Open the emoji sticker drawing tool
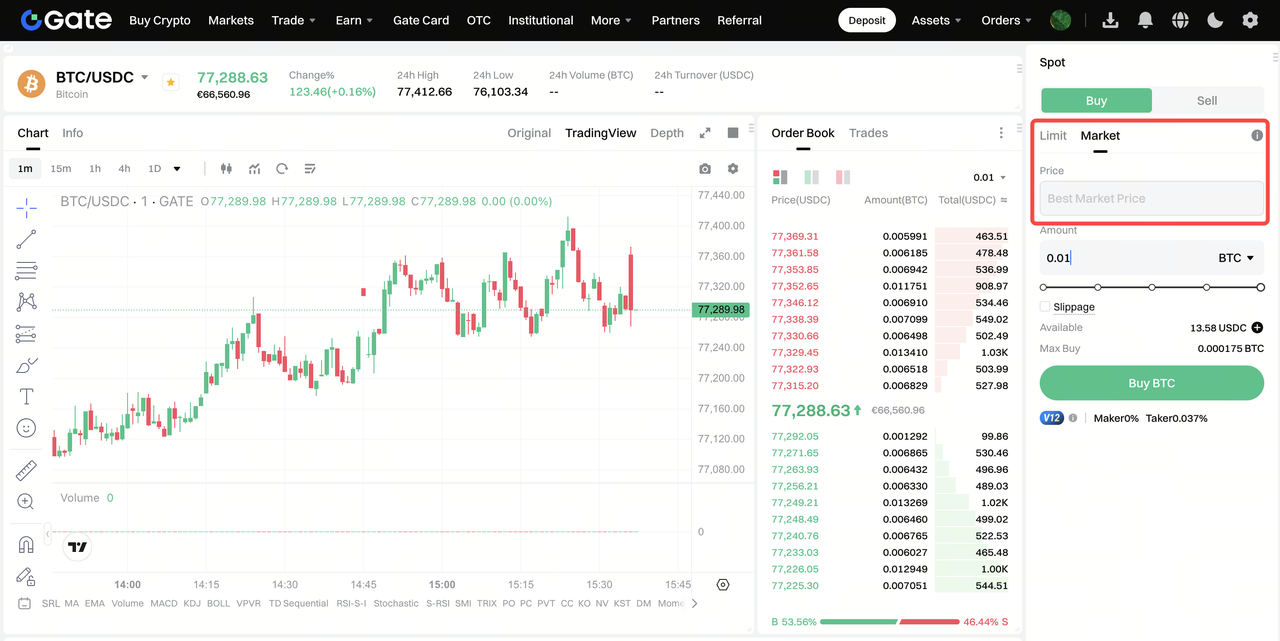This screenshot has width=1280, height=641. [26, 428]
